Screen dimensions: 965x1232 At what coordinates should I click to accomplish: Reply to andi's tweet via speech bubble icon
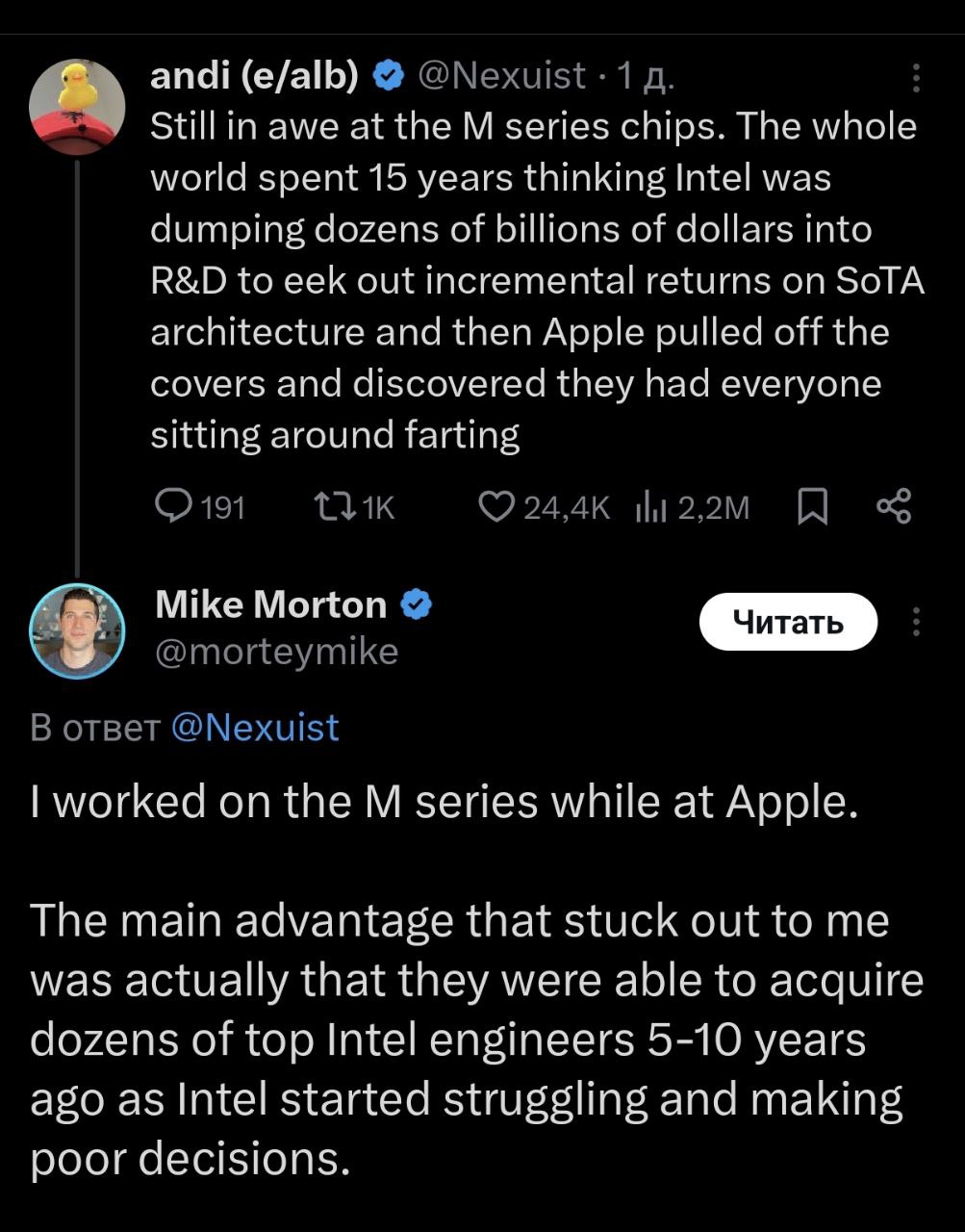(178, 507)
